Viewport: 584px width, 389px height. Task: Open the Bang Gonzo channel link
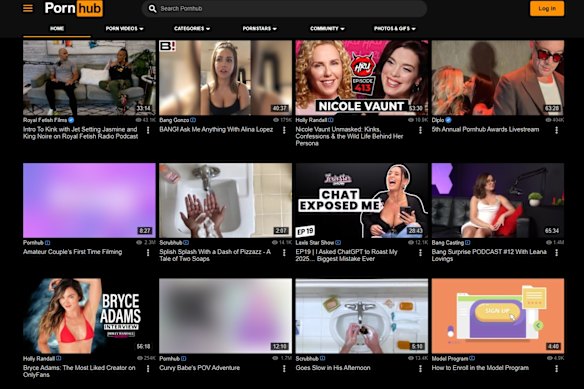pyautogui.click(x=174, y=120)
